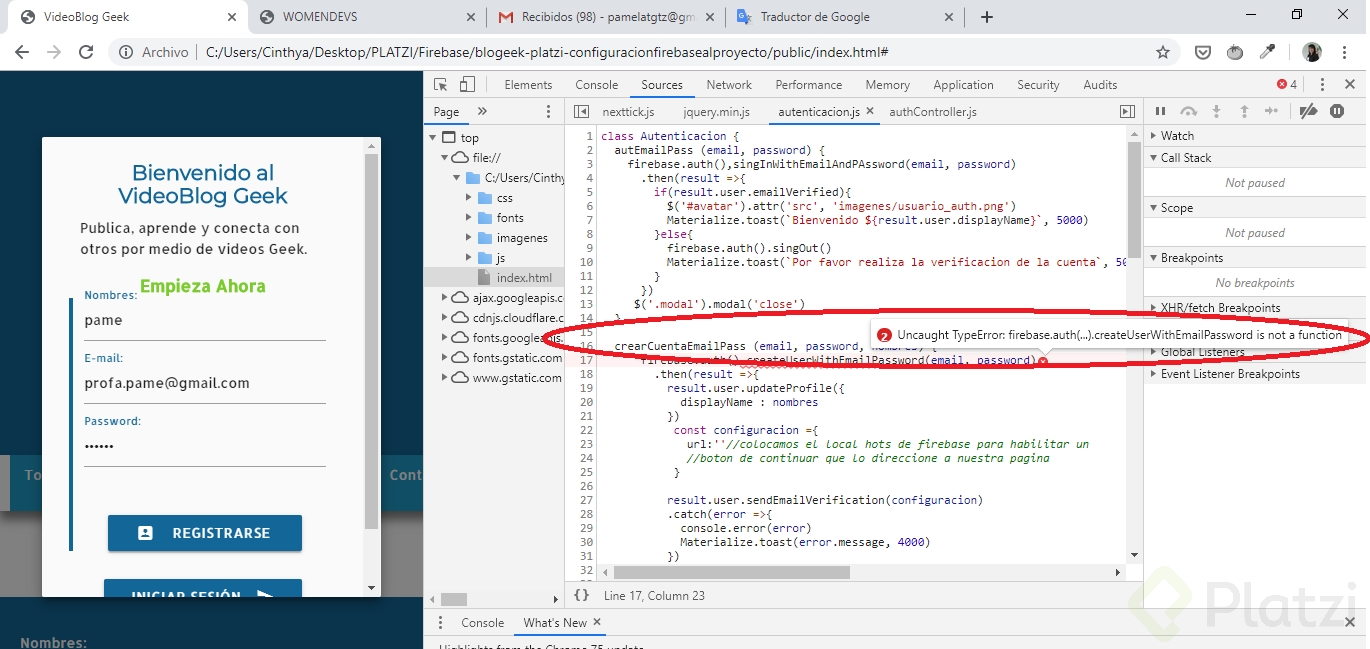This screenshot has width=1370, height=649.
Task: Switch to the Network tab
Action: pos(729,85)
